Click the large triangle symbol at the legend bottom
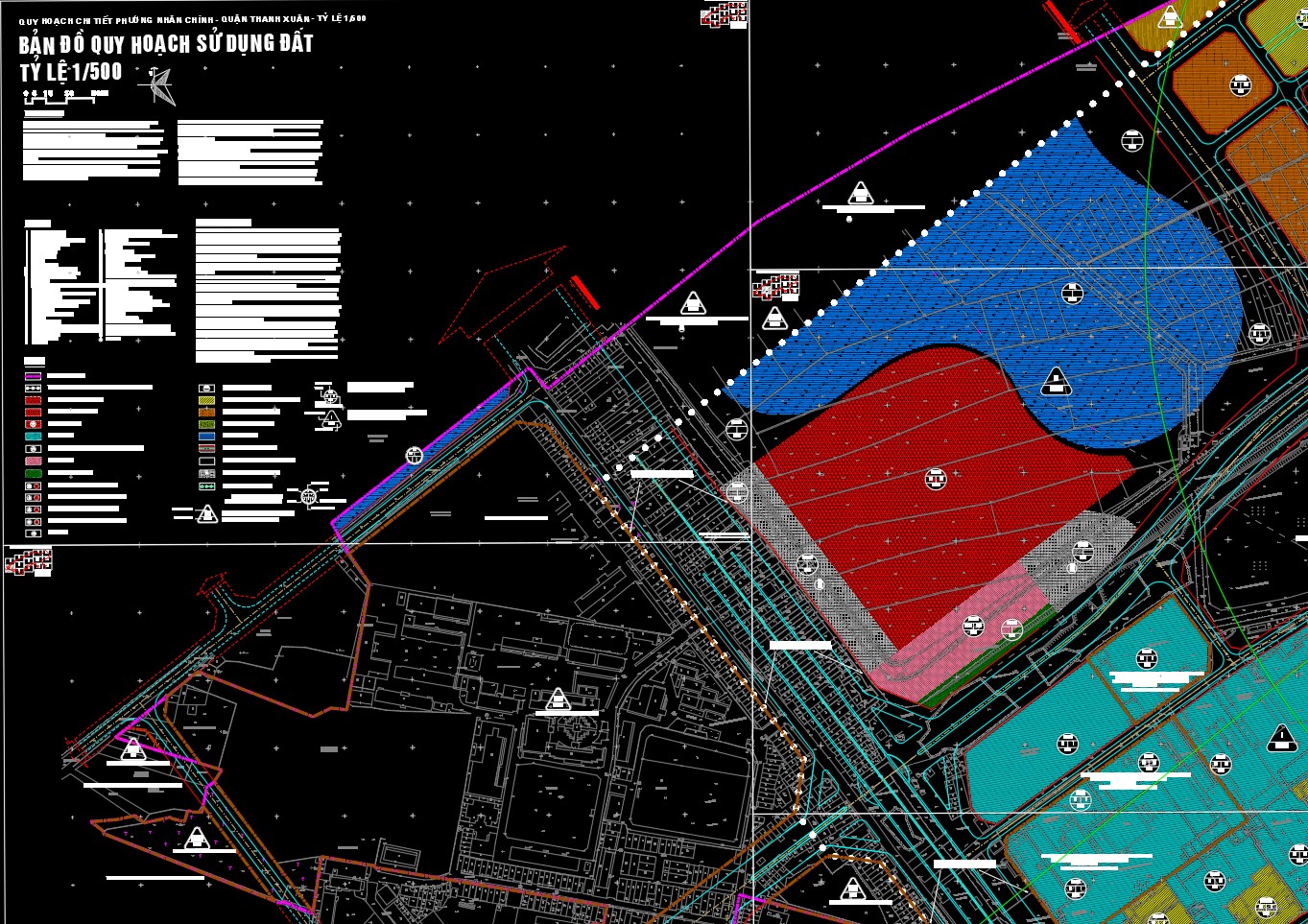This screenshot has width=1308, height=924. click(207, 514)
